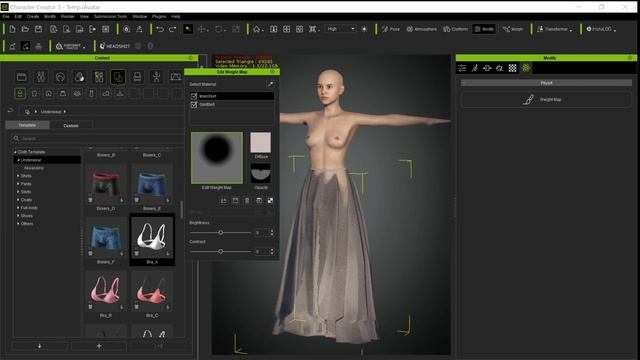Open the Physics tab icon in Modify panel
The height and width of the screenshot is (360, 640).
pos(526,68)
